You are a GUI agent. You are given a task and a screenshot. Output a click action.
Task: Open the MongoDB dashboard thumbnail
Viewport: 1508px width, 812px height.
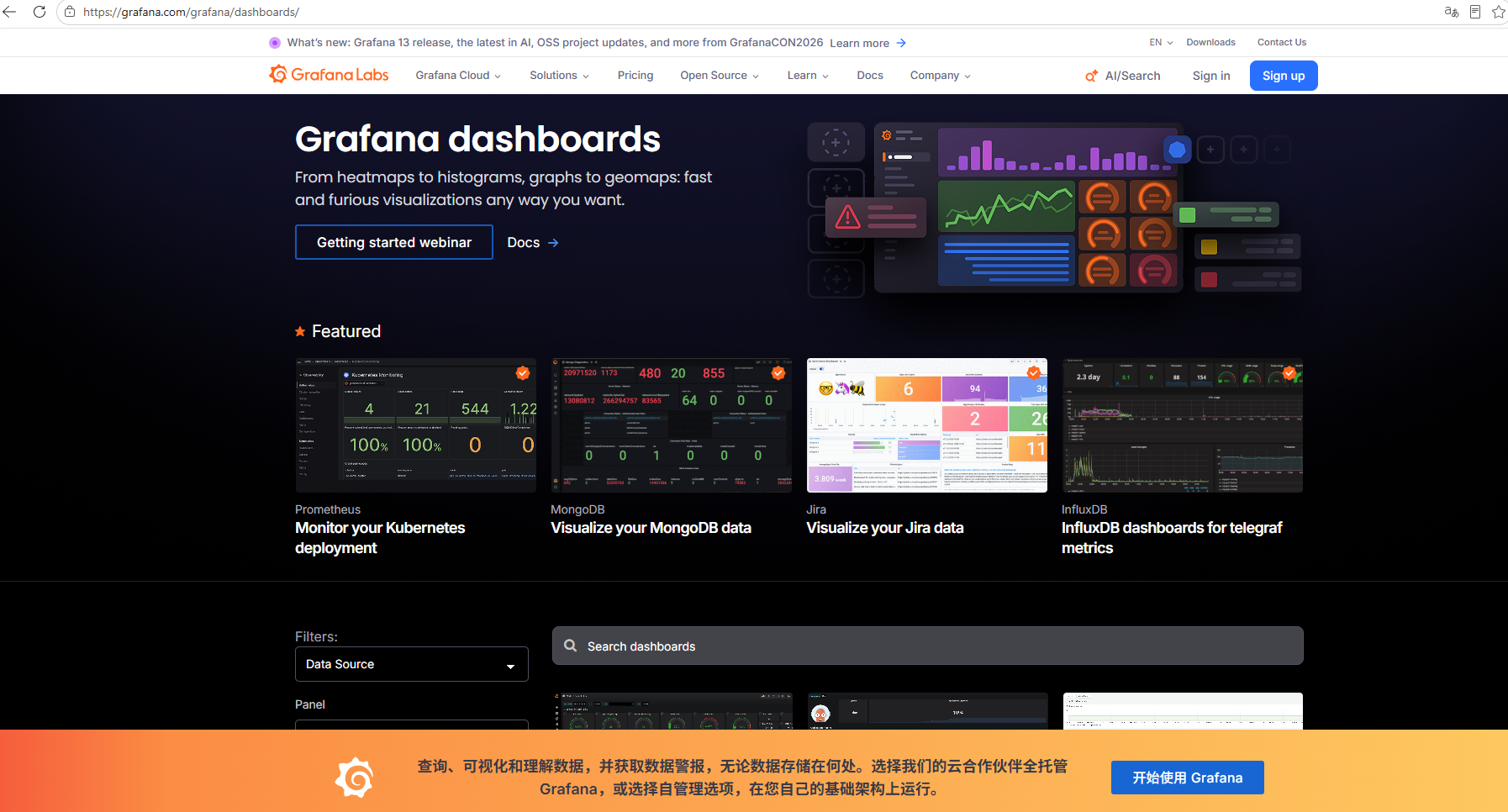pyautogui.click(x=672, y=425)
